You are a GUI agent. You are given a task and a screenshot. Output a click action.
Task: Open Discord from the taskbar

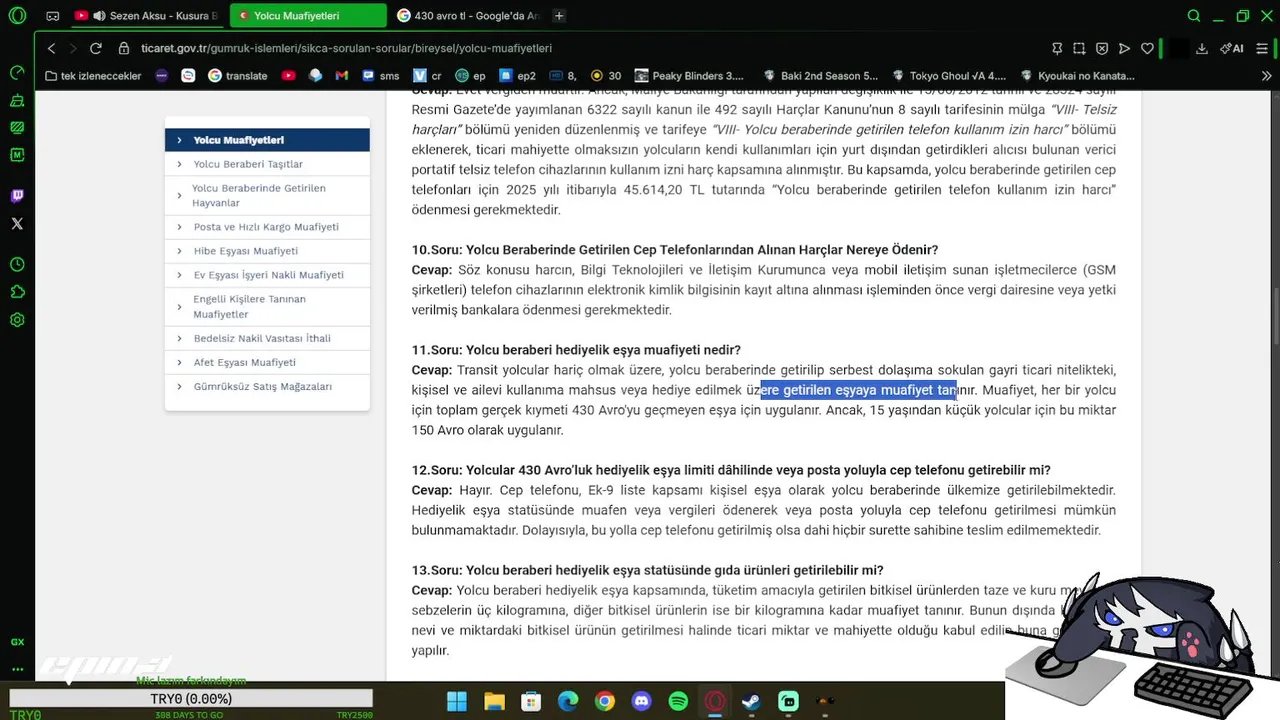coord(641,701)
